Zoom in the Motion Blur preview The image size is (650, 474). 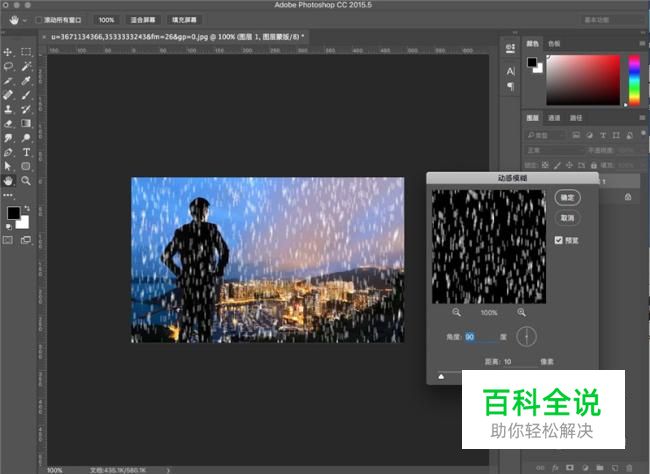pyautogui.click(x=521, y=312)
